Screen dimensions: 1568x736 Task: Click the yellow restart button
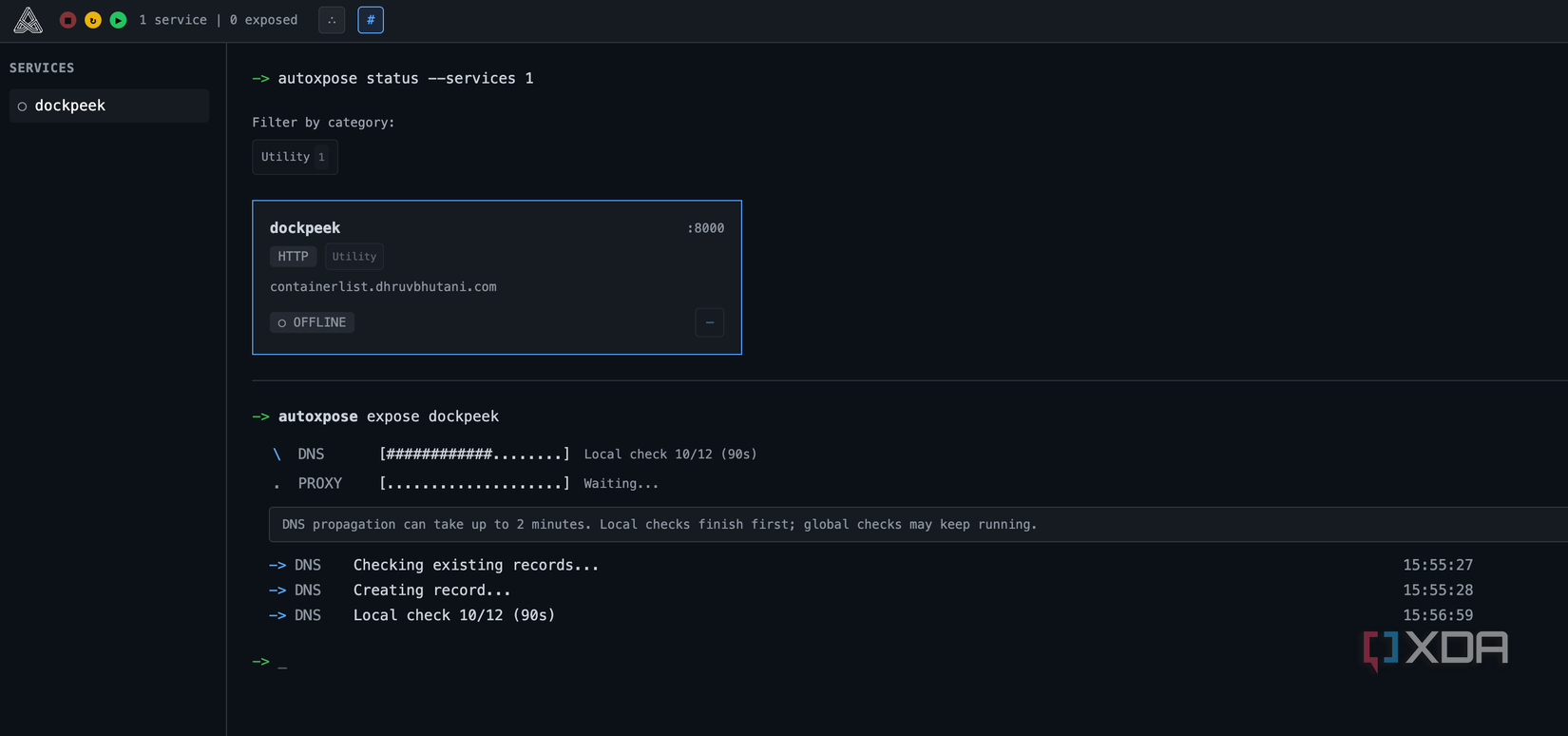(x=93, y=20)
